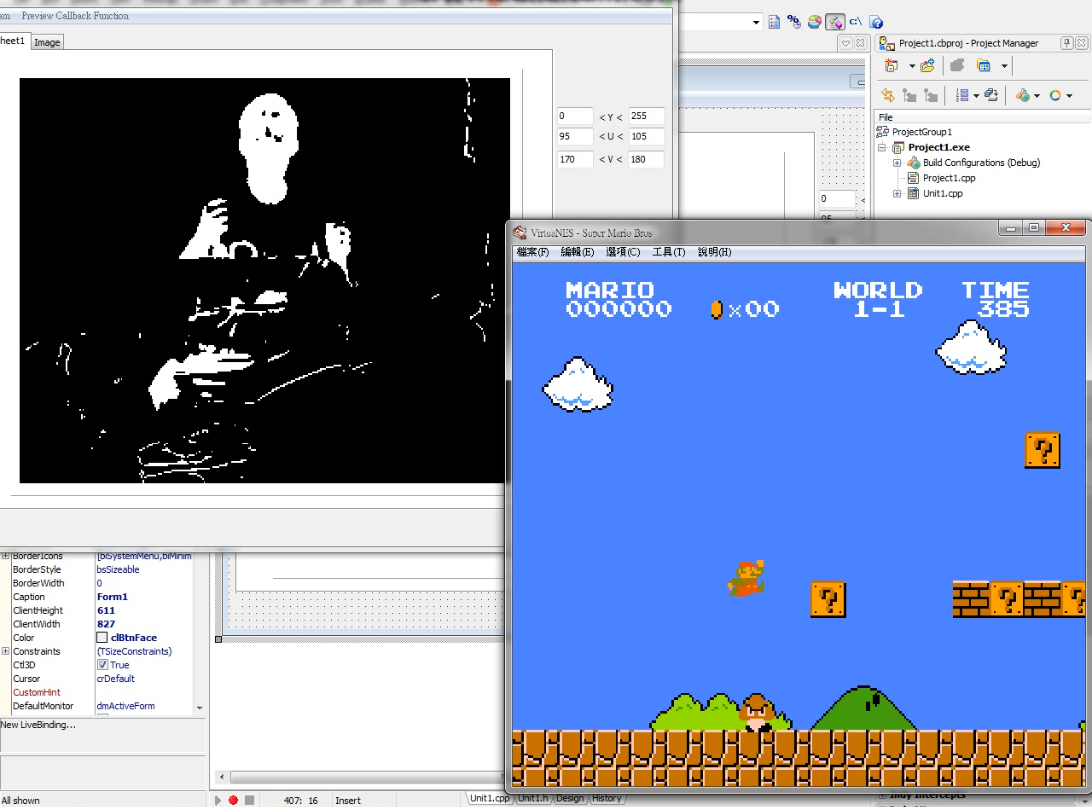
Task: Open dropdown beside the colorful ring icon
Action: [x=1069, y=96]
